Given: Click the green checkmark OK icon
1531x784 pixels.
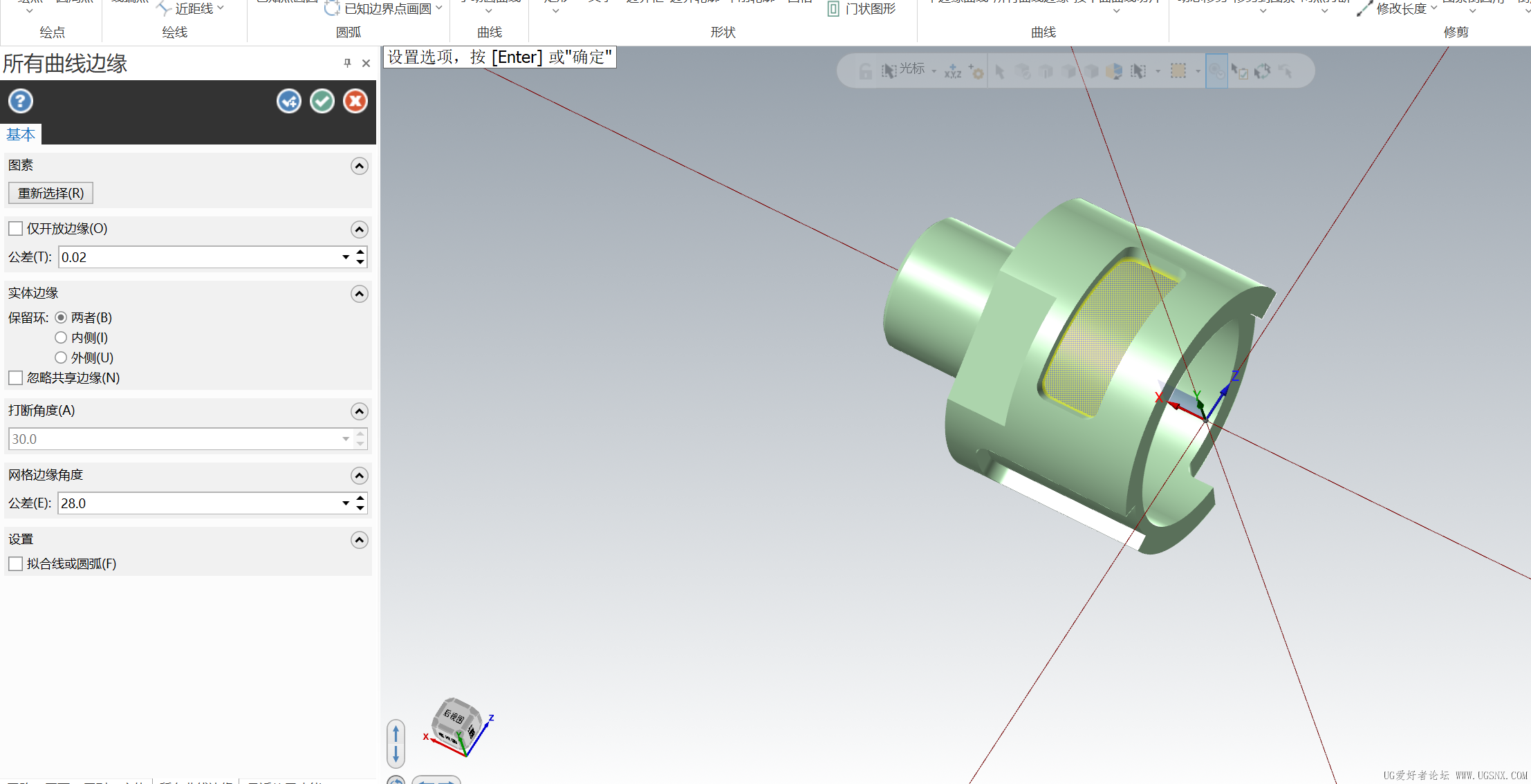Looking at the screenshot, I should tap(322, 102).
